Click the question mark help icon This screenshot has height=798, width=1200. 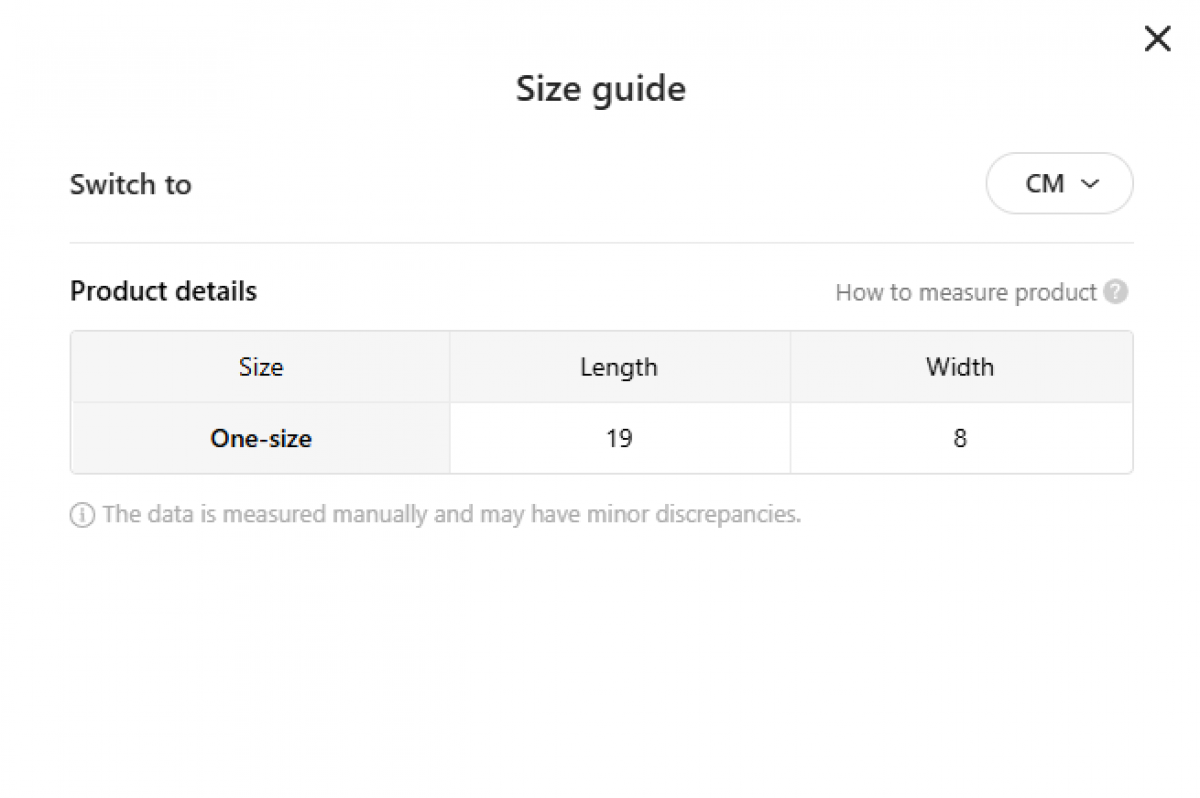click(x=1117, y=292)
